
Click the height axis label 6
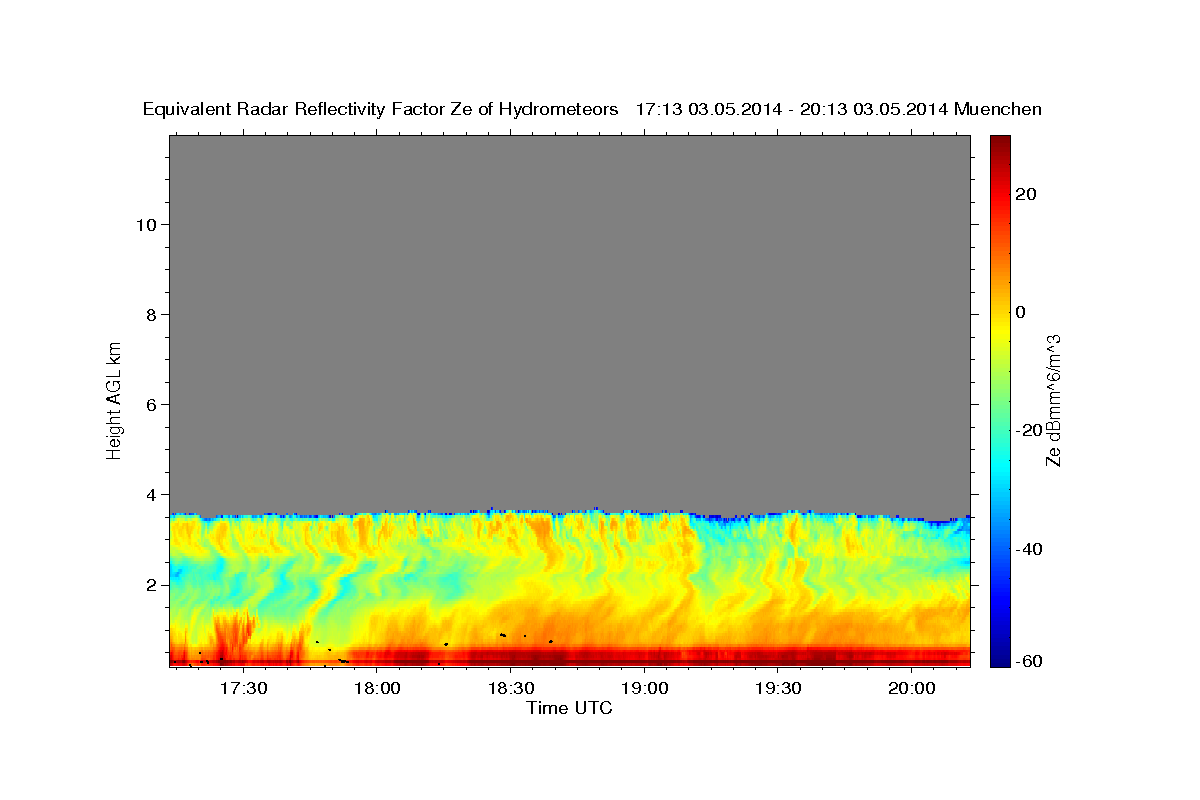click(150, 404)
